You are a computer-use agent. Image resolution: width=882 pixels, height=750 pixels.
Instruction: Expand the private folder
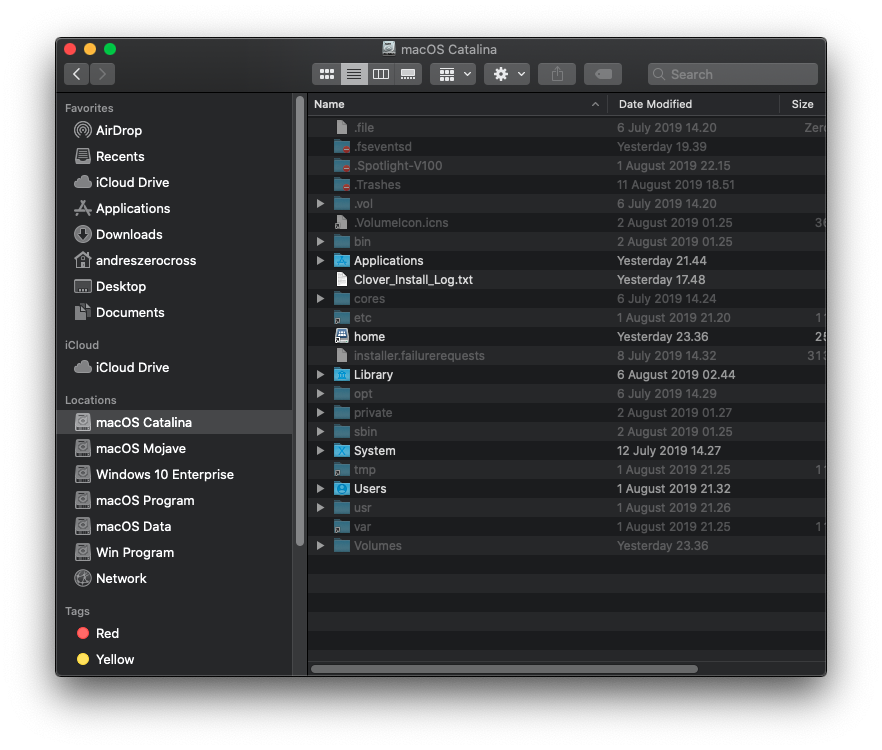(320, 412)
